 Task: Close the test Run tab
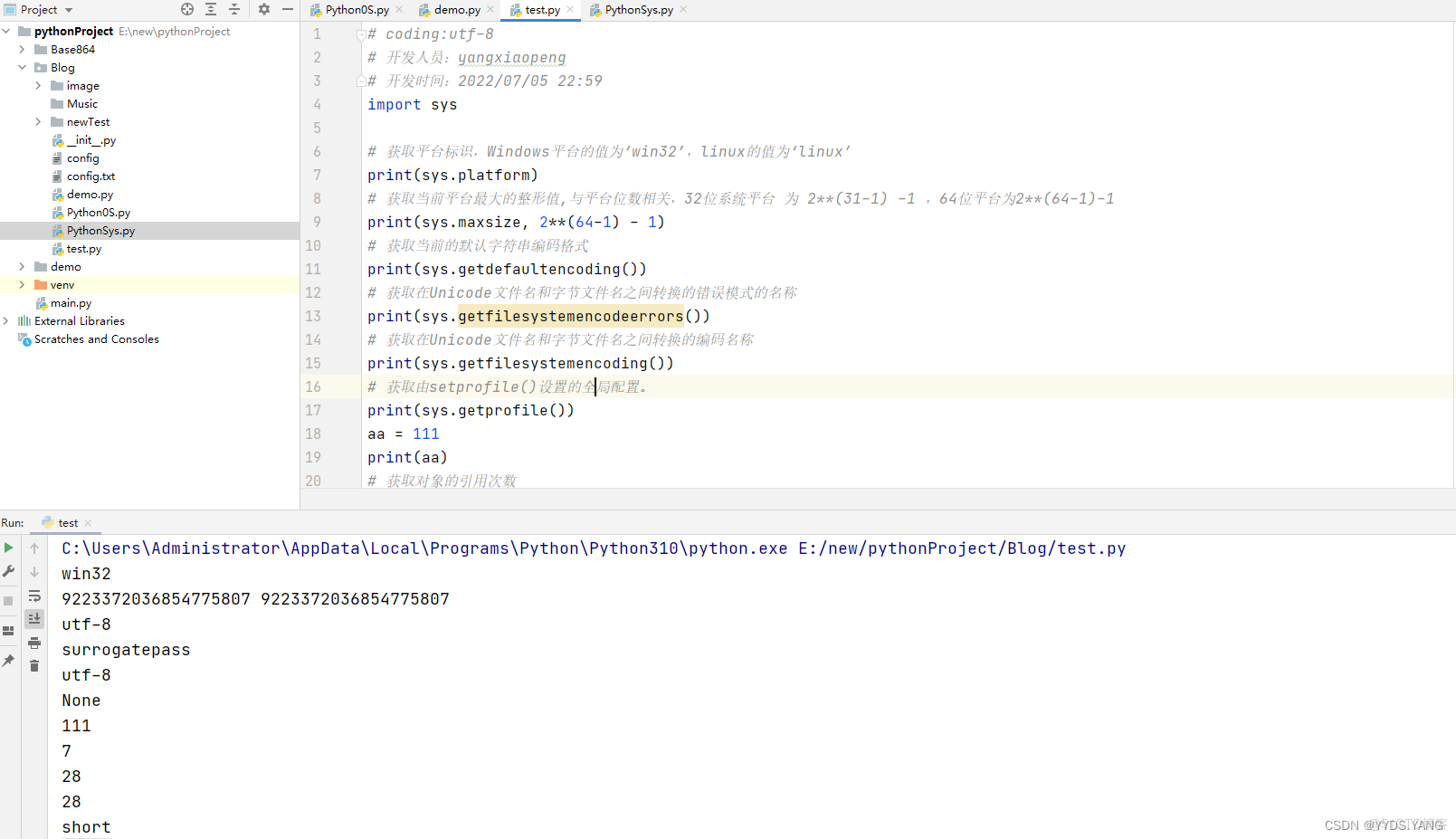(88, 523)
